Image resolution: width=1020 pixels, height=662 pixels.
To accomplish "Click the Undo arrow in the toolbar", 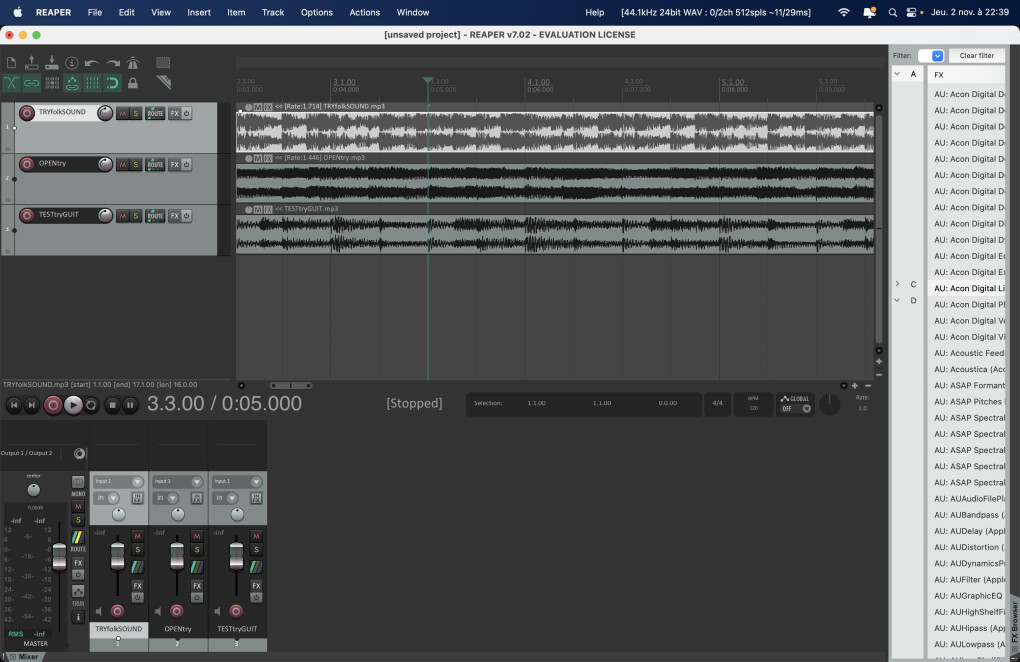I will click(92, 63).
